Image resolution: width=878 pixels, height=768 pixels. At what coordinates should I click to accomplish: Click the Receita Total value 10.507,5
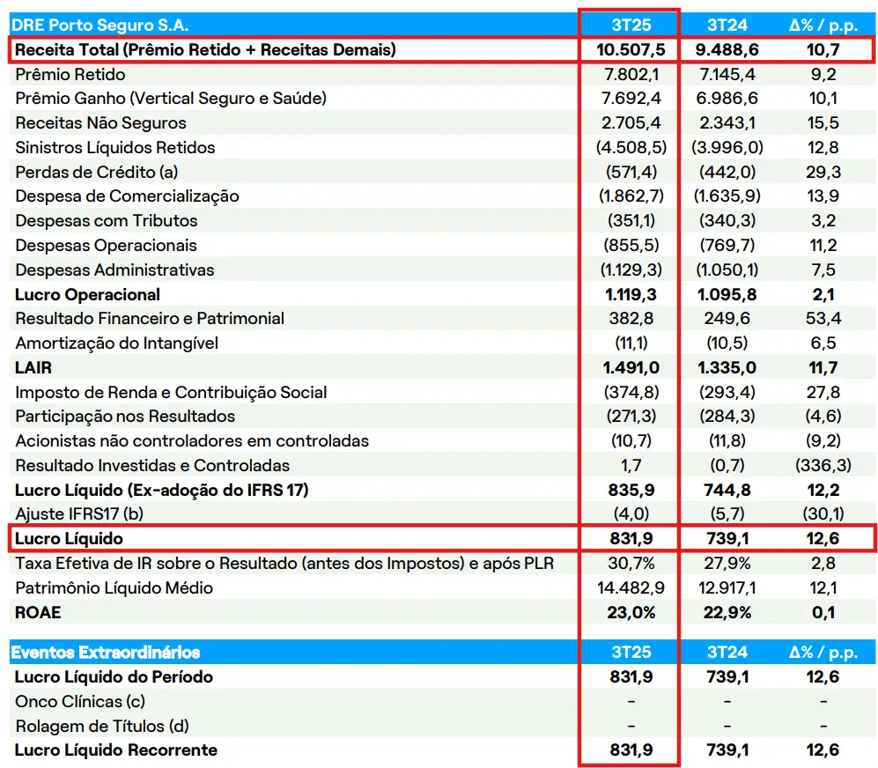pos(630,49)
